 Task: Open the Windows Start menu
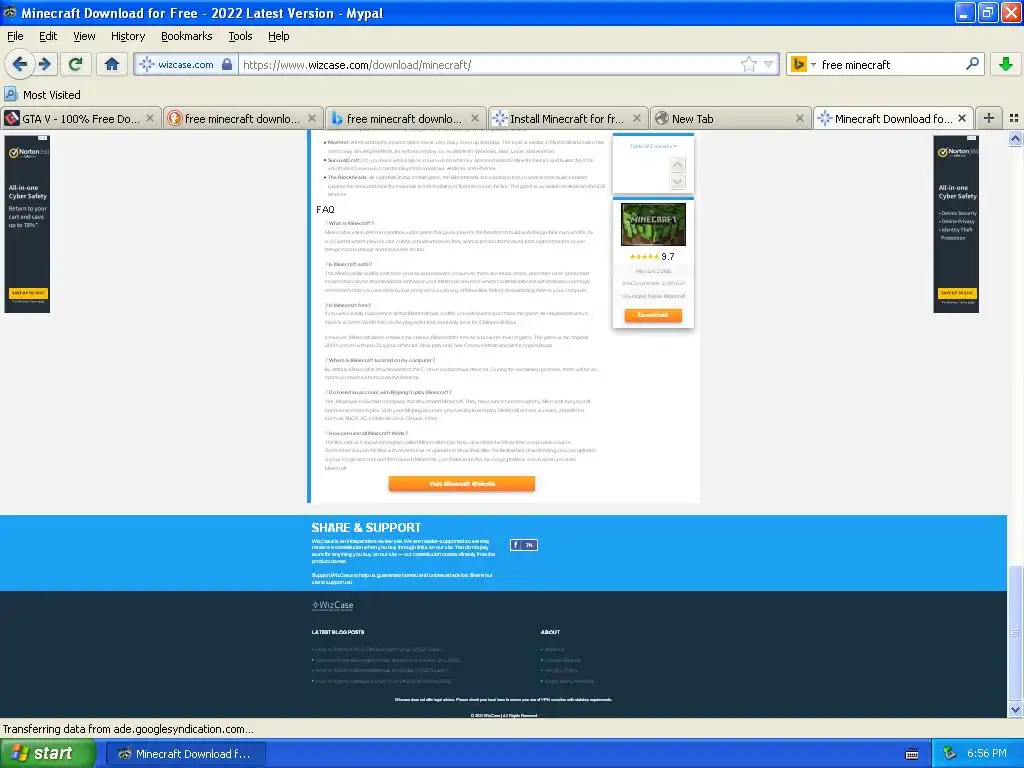coord(48,754)
